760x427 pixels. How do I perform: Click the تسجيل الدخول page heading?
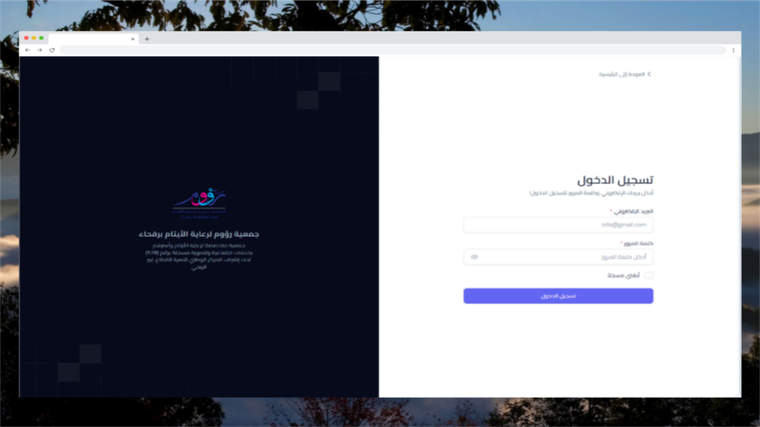tap(615, 180)
